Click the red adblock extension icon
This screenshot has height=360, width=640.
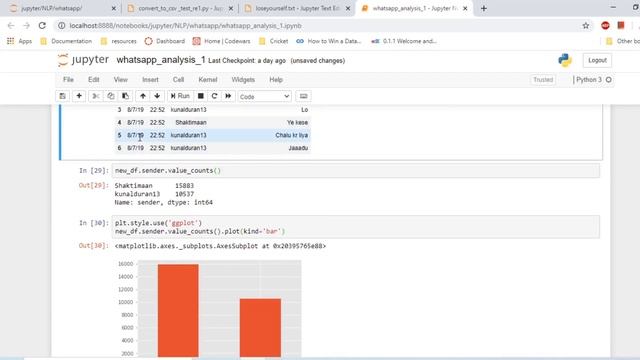point(605,26)
